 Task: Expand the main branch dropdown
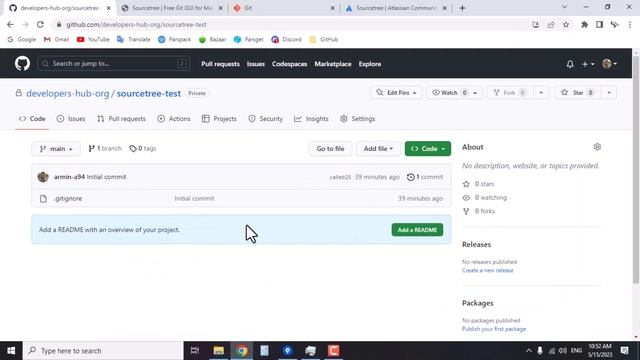pyautogui.click(x=56, y=149)
